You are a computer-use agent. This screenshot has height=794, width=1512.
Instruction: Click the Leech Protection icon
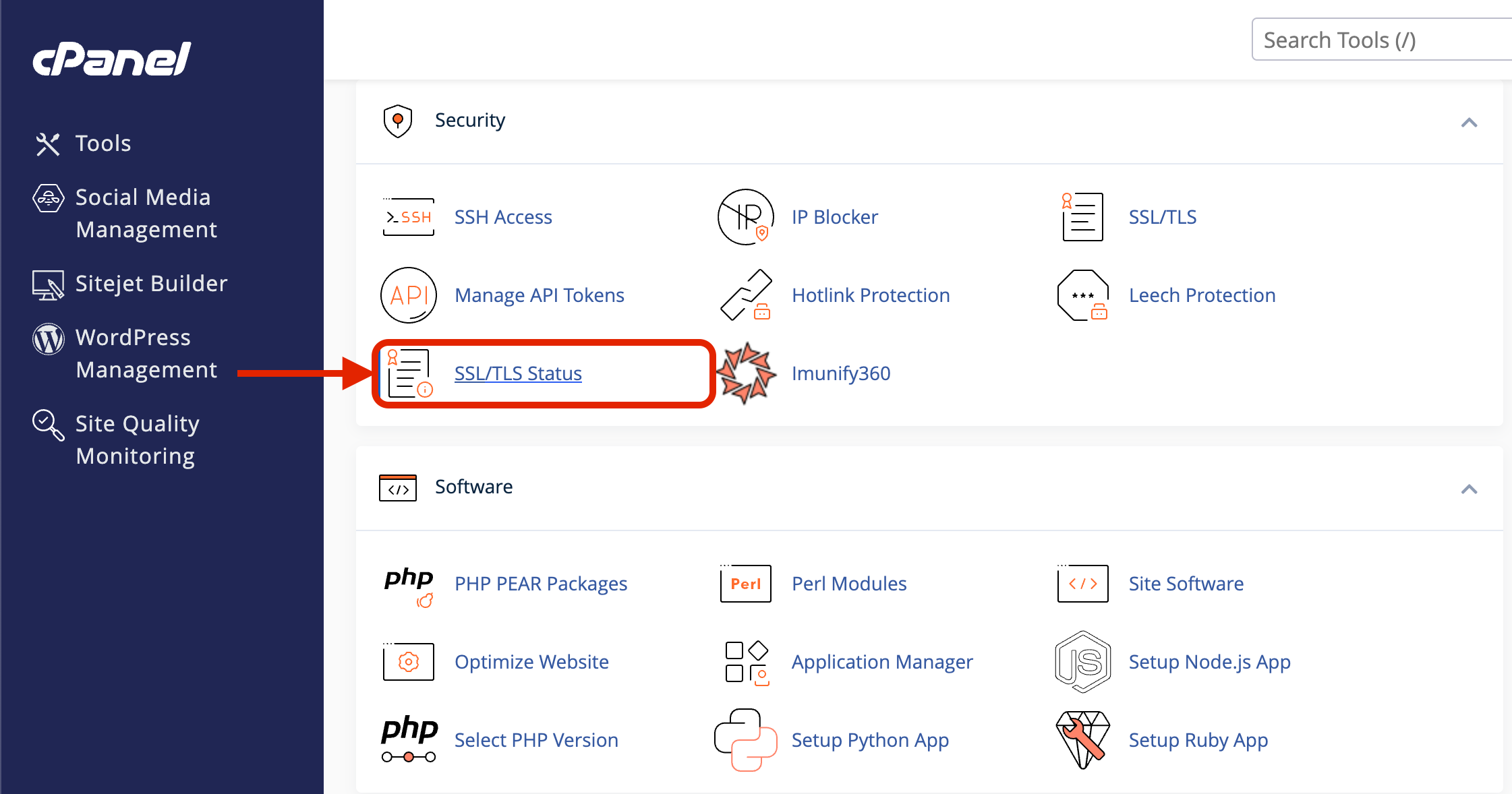click(1083, 295)
